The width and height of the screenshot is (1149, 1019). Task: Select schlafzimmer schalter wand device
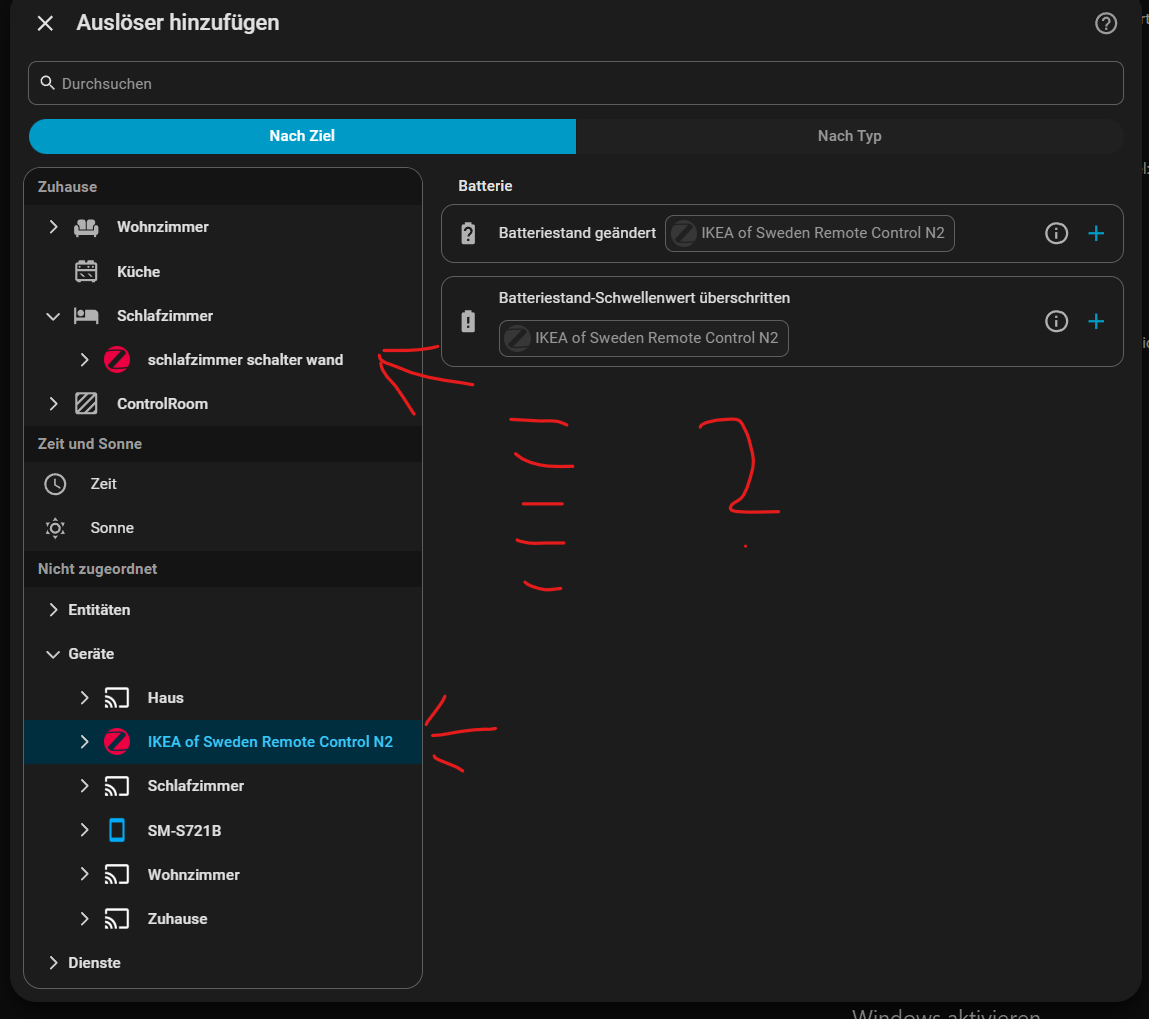click(245, 360)
